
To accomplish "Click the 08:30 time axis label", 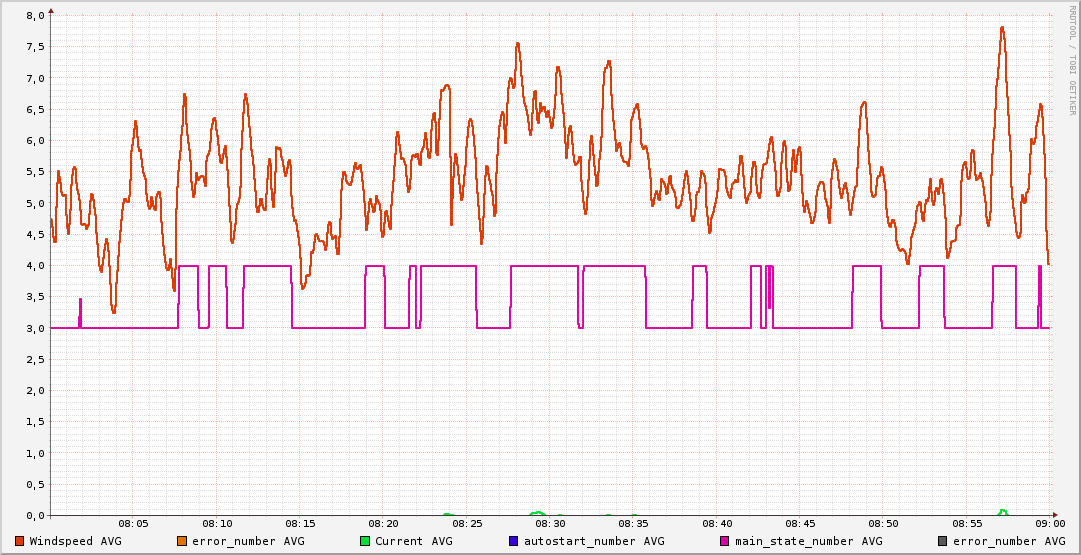I will point(550,523).
